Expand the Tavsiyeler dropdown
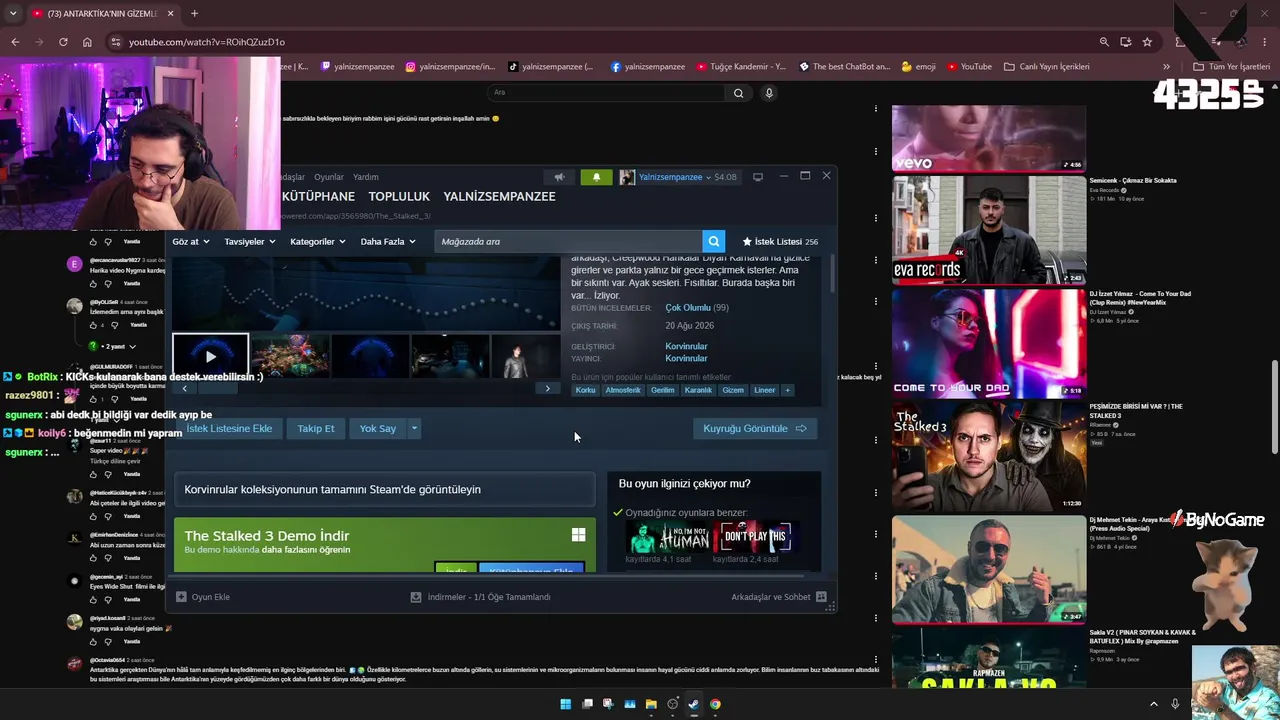This screenshot has width=1280, height=720. (x=250, y=241)
